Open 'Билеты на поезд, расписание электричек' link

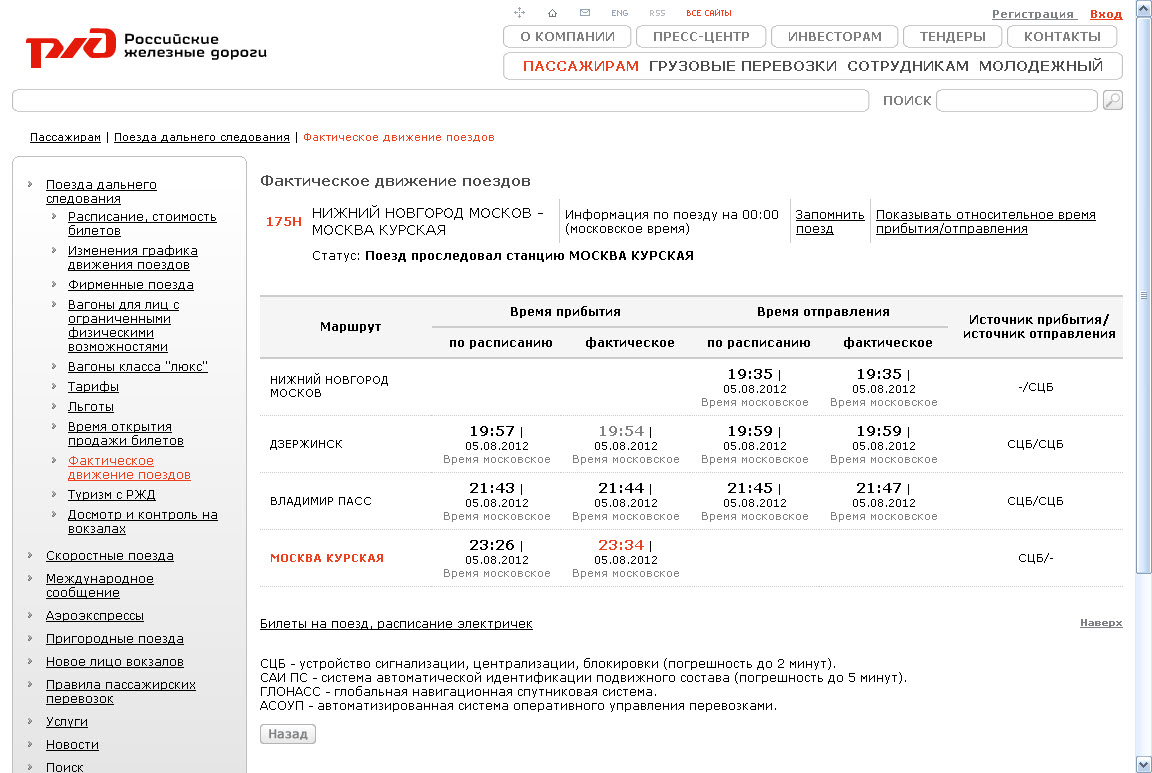click(x=396, y=623)
